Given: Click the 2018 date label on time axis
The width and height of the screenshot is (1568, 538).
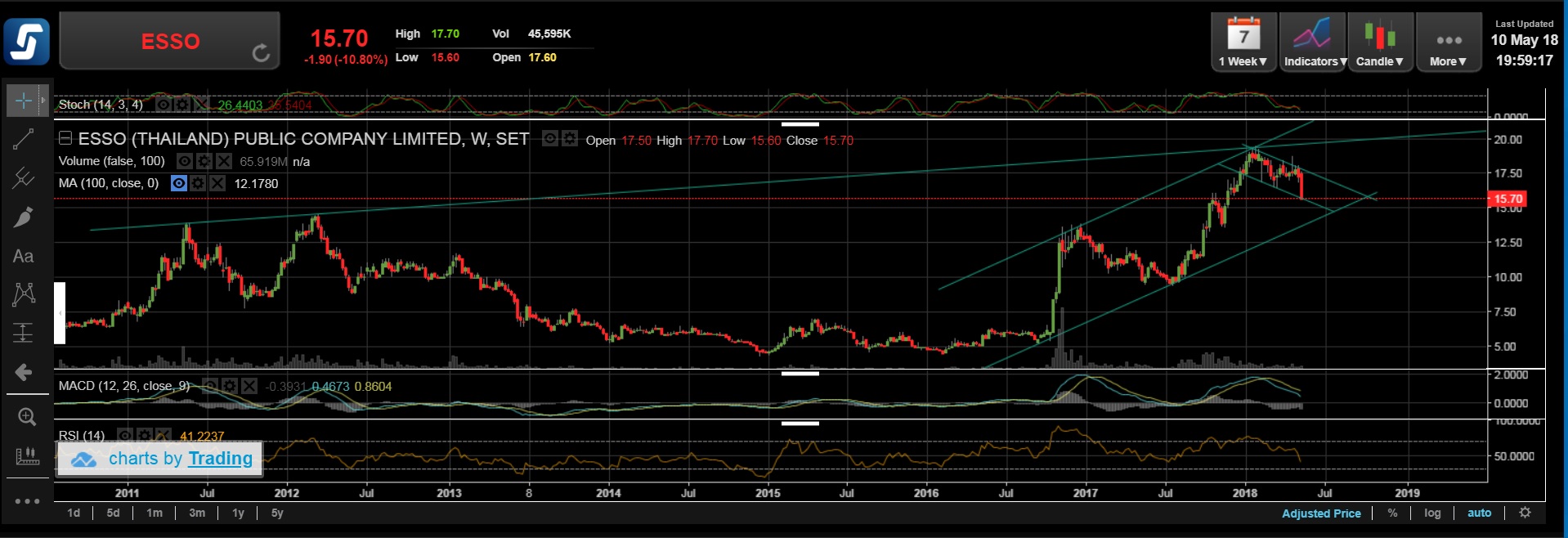Looking at the screenshot, I should pos(1245,493).
